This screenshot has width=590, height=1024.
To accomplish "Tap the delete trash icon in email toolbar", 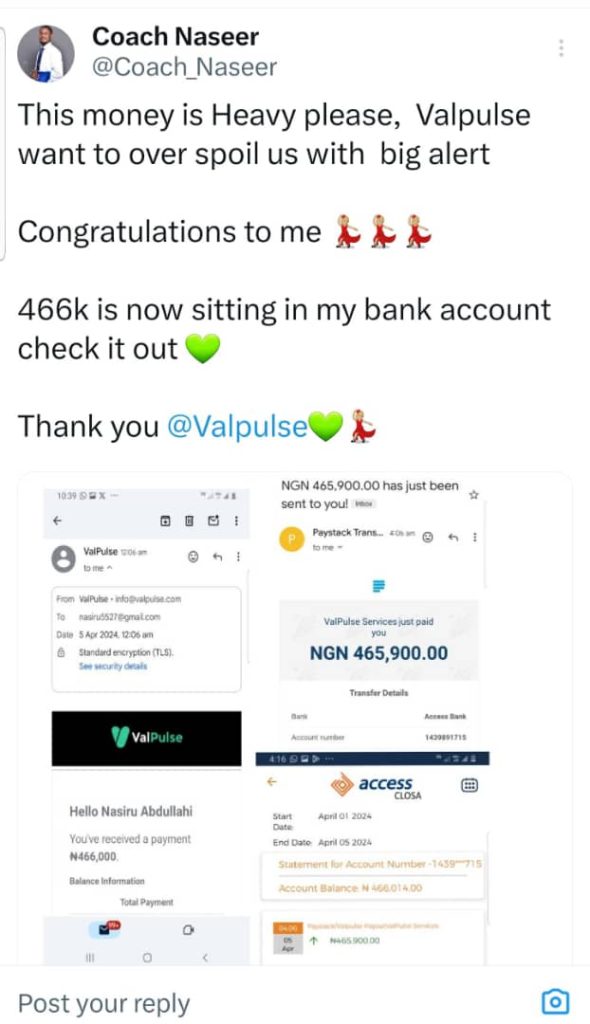I will [x=189, y=520].
